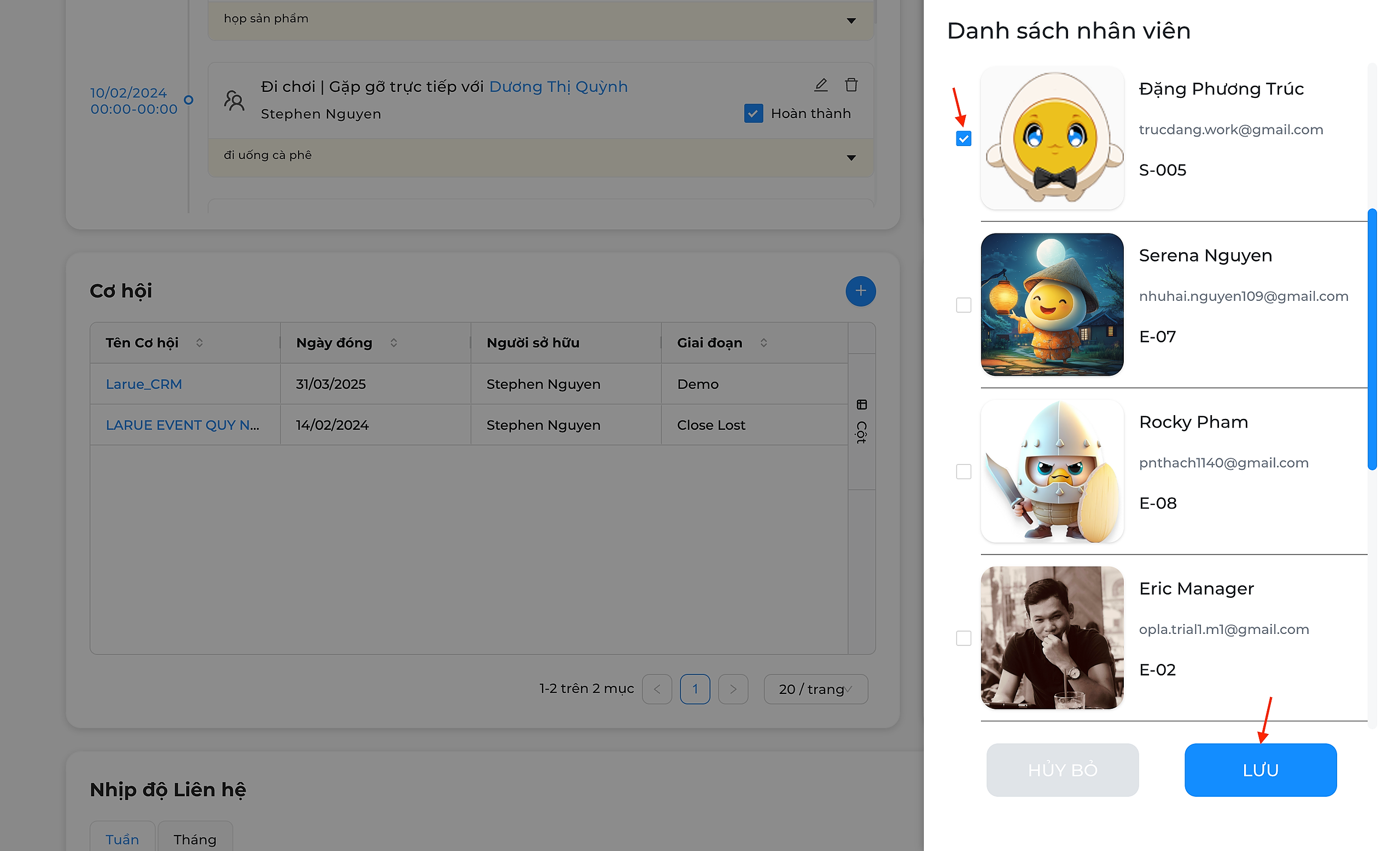Open the Larue_CRM opportunity link

click(144, 384)
